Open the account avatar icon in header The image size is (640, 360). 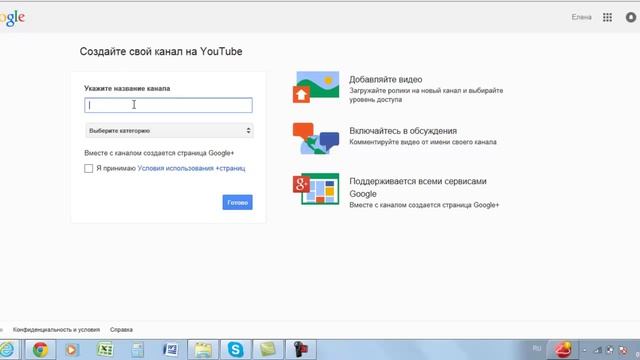[x=631, y=17]
